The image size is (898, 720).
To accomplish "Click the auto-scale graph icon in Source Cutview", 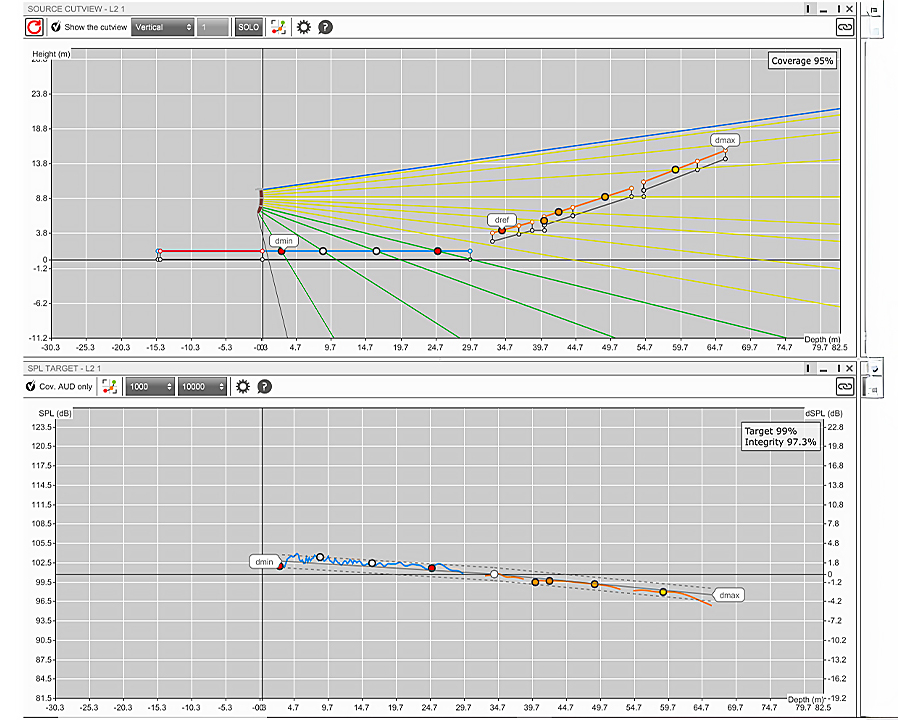I will 279,28.
